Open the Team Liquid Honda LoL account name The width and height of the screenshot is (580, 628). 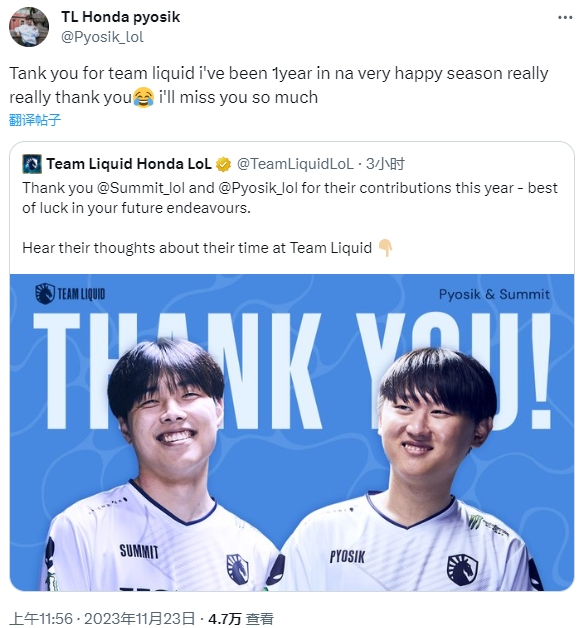pos(129,164)
